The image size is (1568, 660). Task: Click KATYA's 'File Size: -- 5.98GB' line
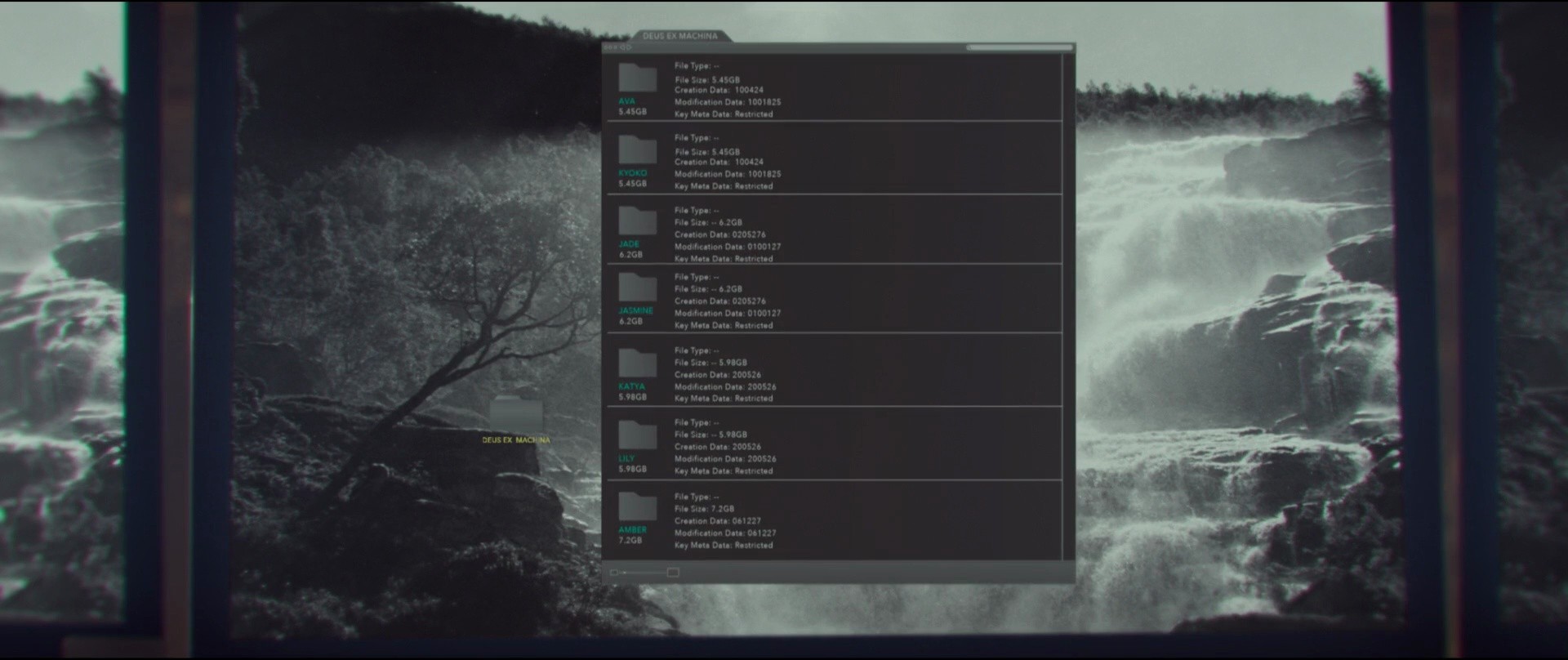click(x=710, y=363)
